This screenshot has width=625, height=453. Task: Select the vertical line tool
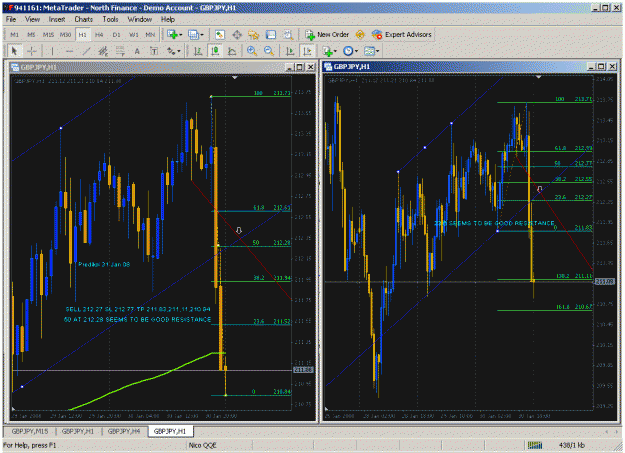pyautogui.click(x=52, y=51)
